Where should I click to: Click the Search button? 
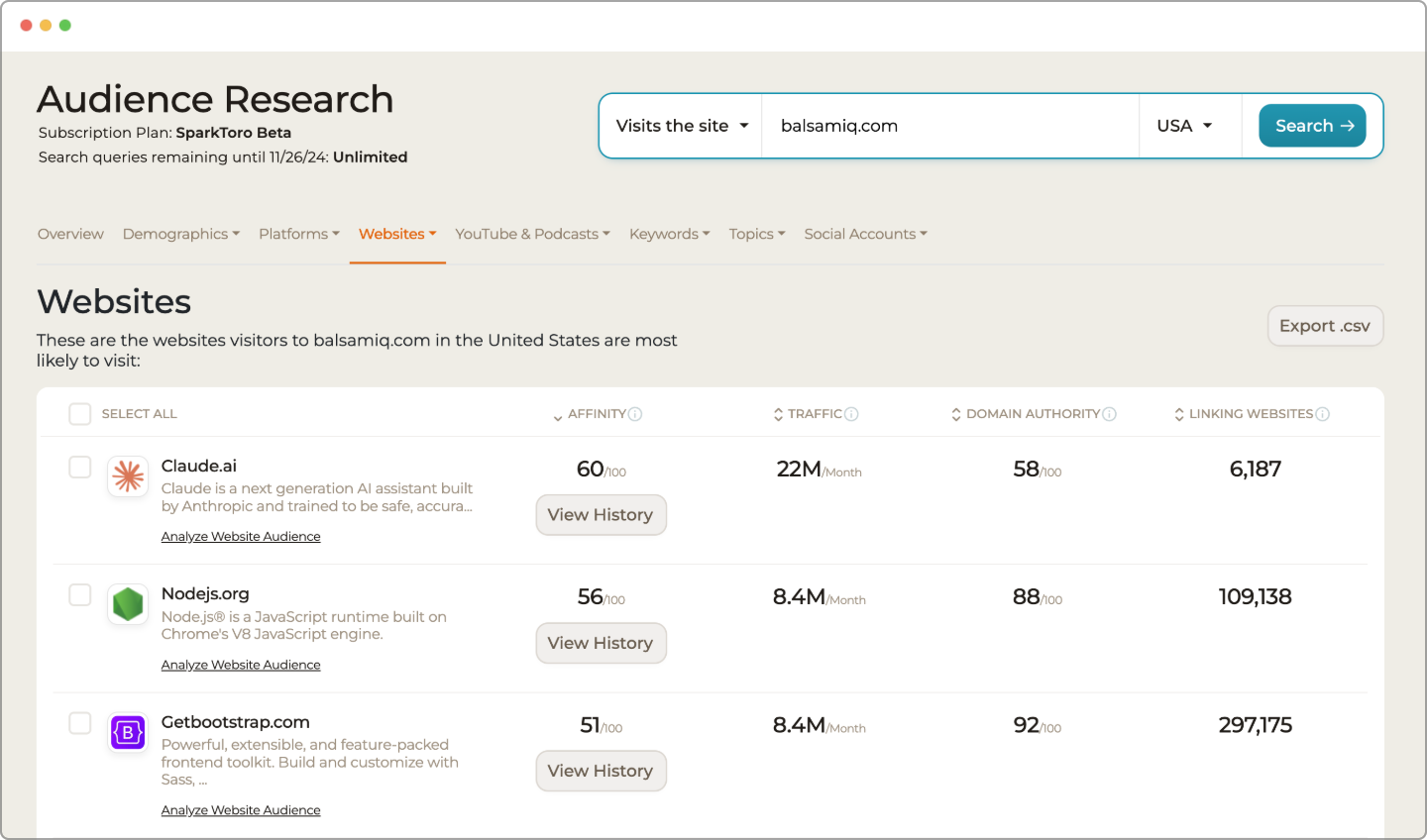coord(1313,126)
